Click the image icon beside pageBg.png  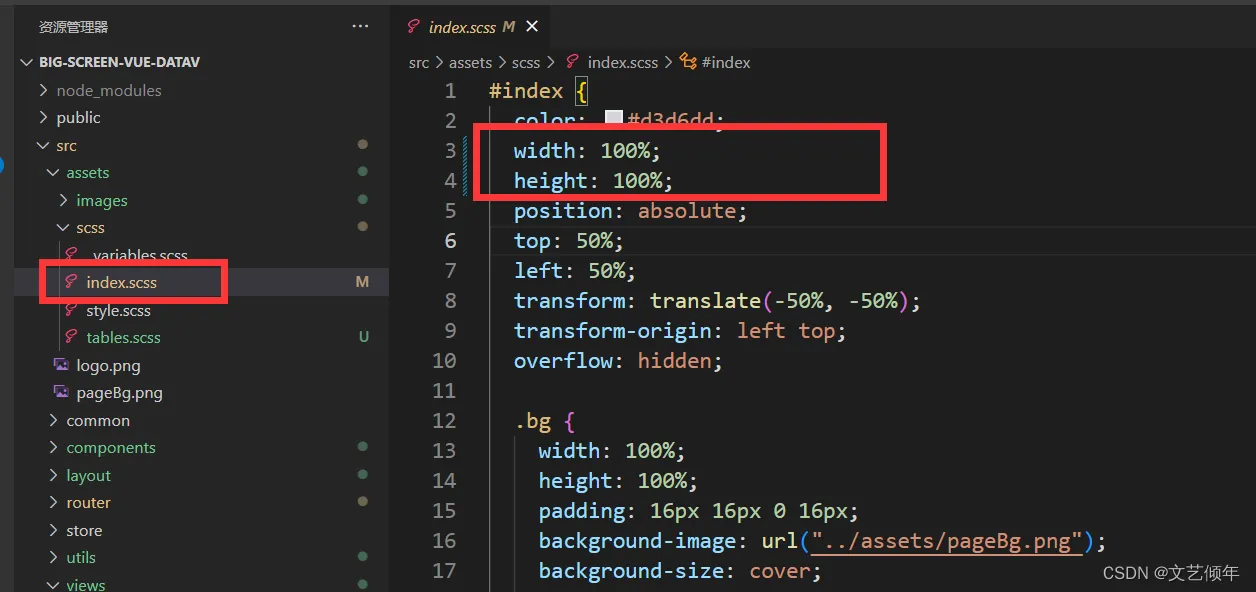coord(61,393)
